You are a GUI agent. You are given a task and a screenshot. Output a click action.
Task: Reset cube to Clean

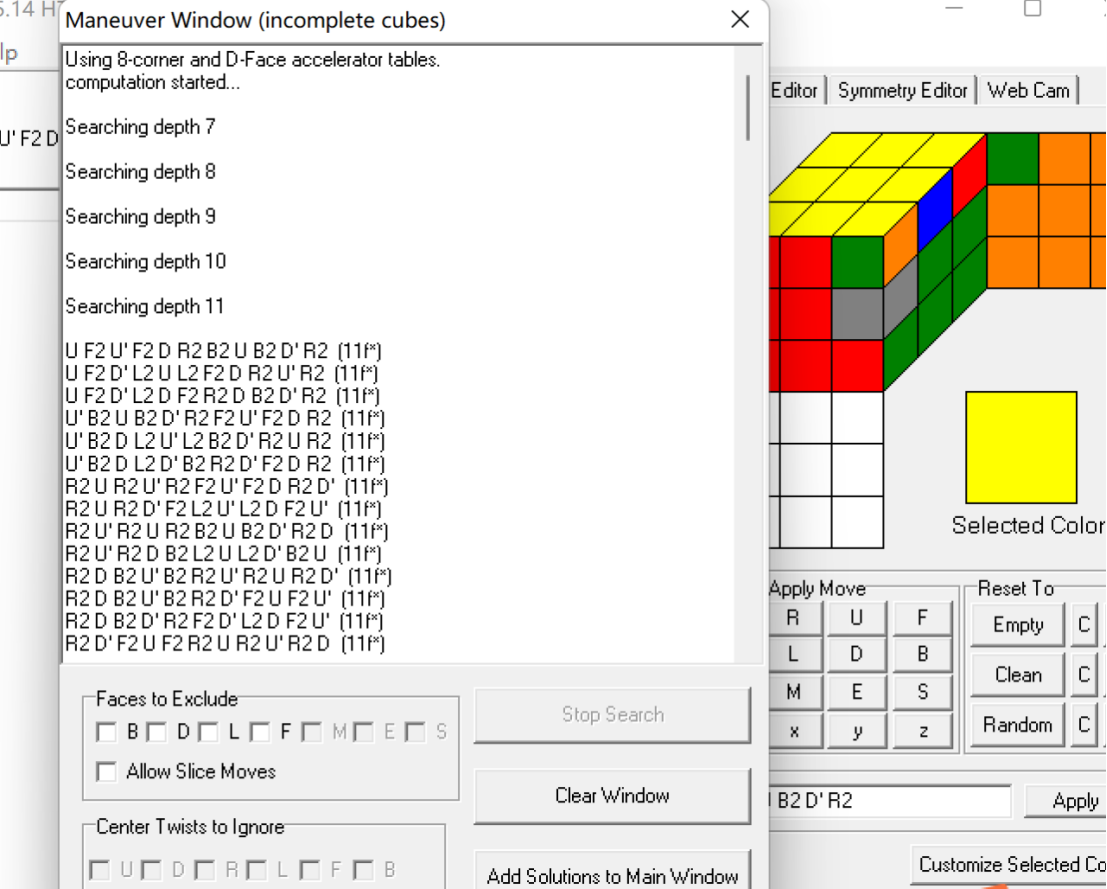1017,675
